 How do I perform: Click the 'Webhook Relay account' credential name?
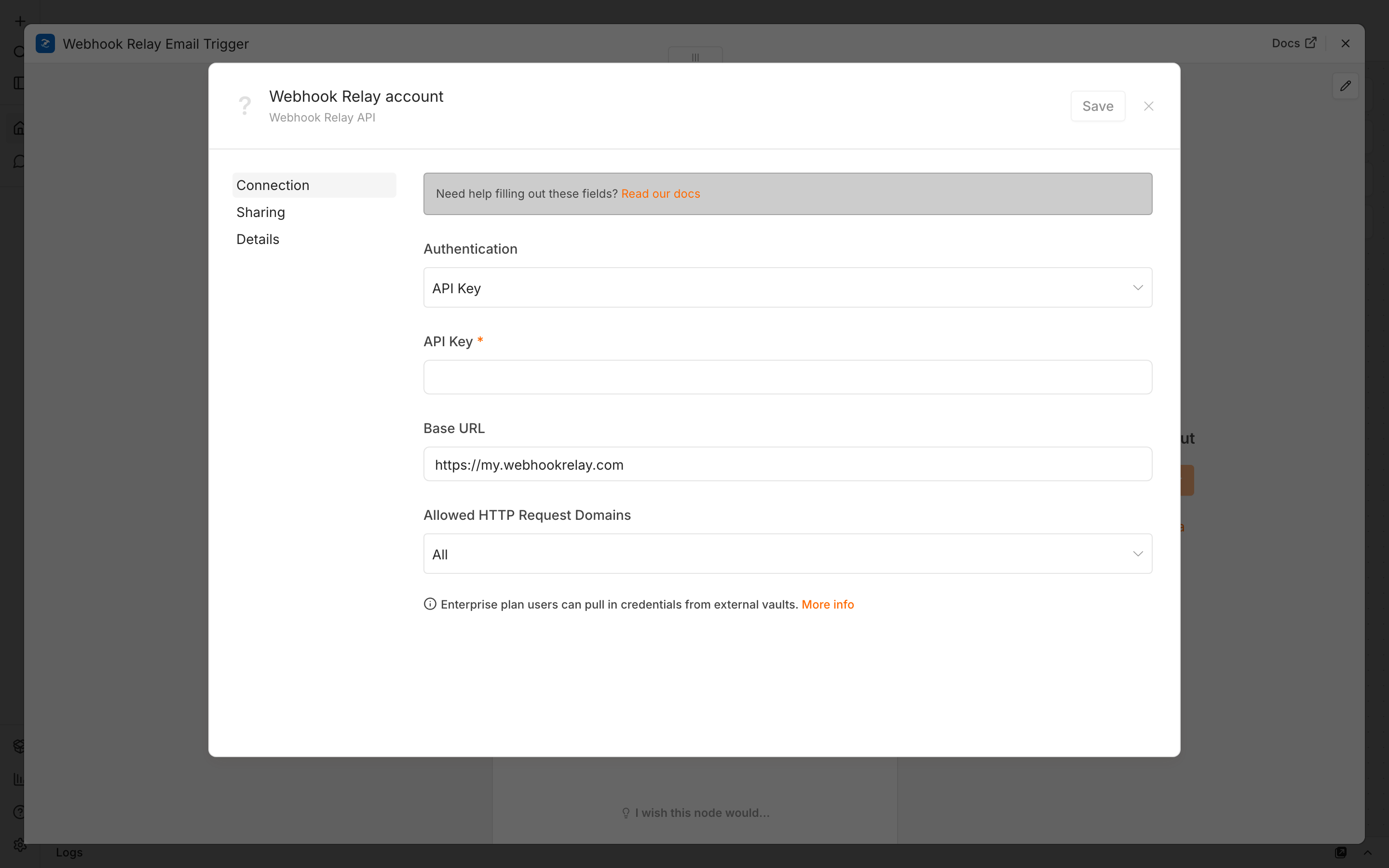[x=356, y=96]
